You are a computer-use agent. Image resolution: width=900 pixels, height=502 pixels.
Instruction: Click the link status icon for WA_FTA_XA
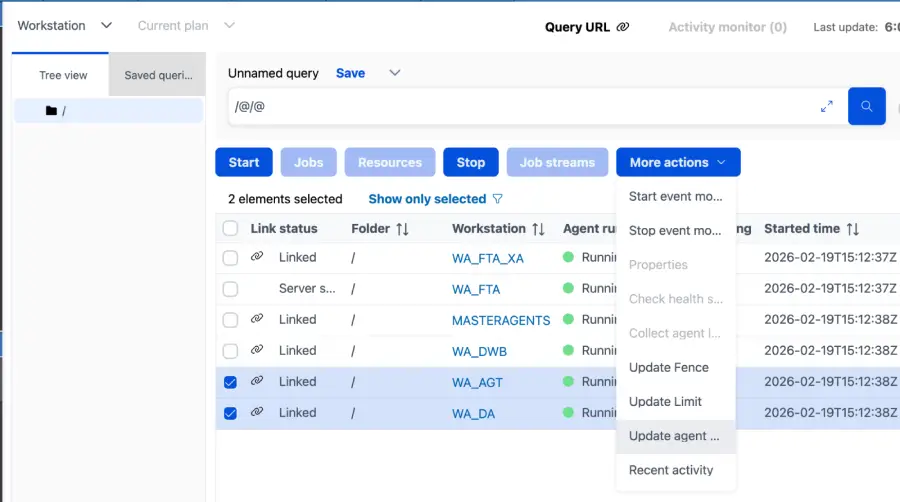click(257, 257)
